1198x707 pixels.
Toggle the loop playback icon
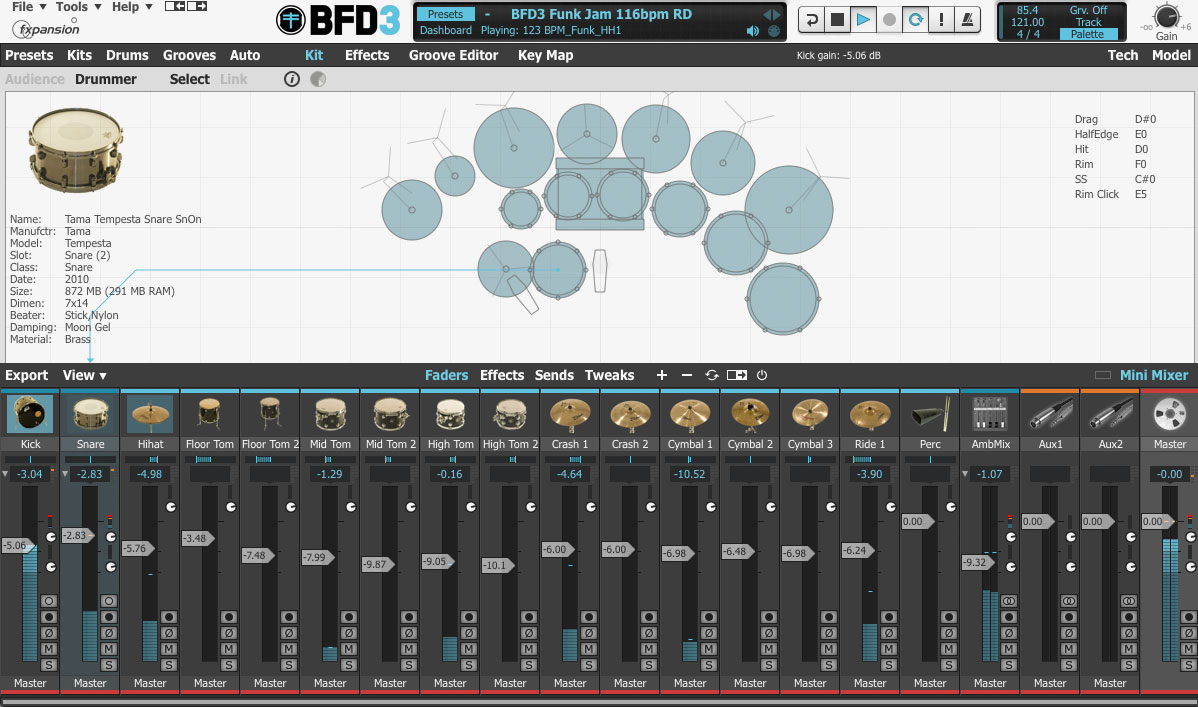coord(915,20)
